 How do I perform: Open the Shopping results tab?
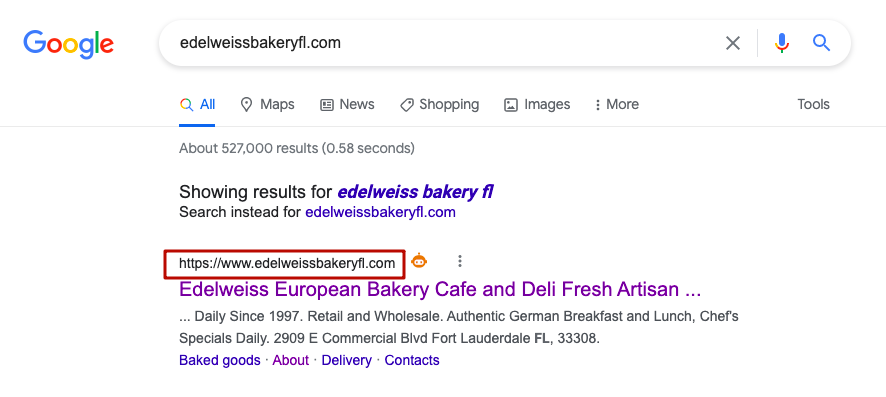(439, 104)
